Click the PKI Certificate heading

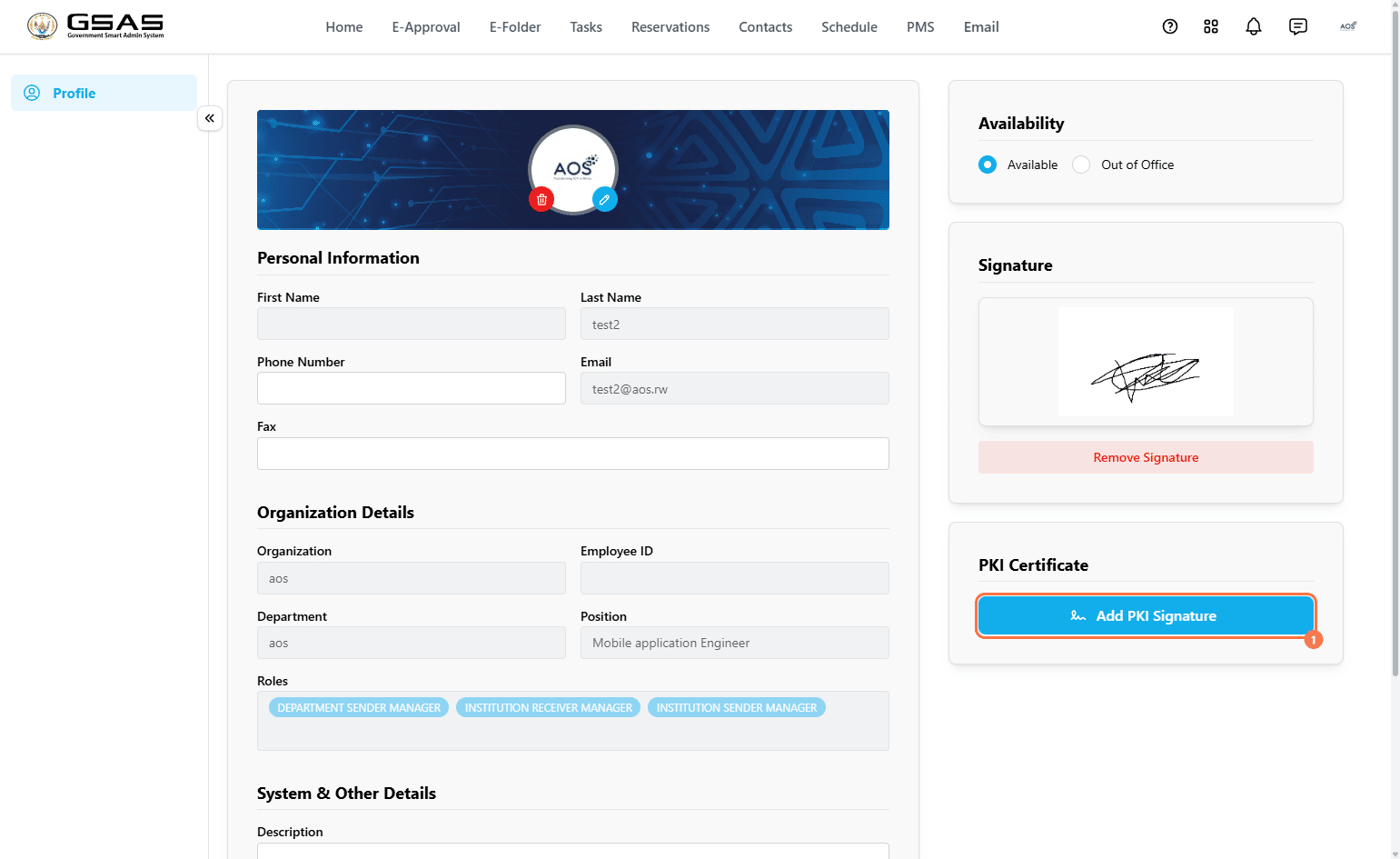coord(1033,565)
